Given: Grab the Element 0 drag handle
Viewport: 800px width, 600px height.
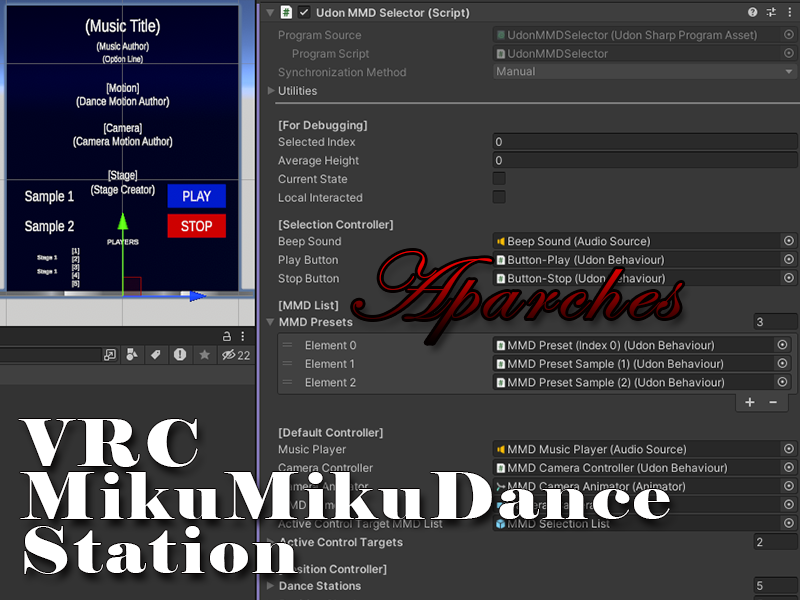Looking at the screenshot, I should (287, 345).
